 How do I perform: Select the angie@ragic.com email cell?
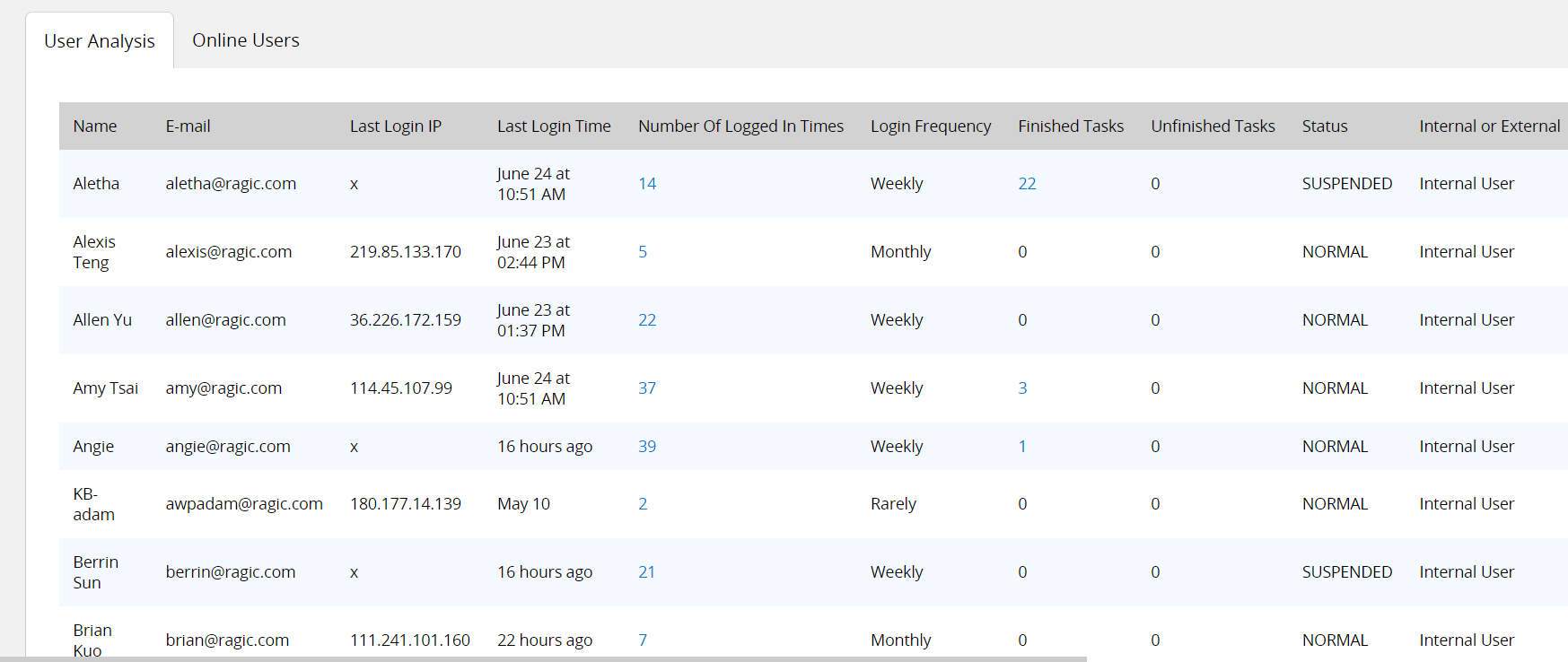pyautogui.click(x=228, y=447)
